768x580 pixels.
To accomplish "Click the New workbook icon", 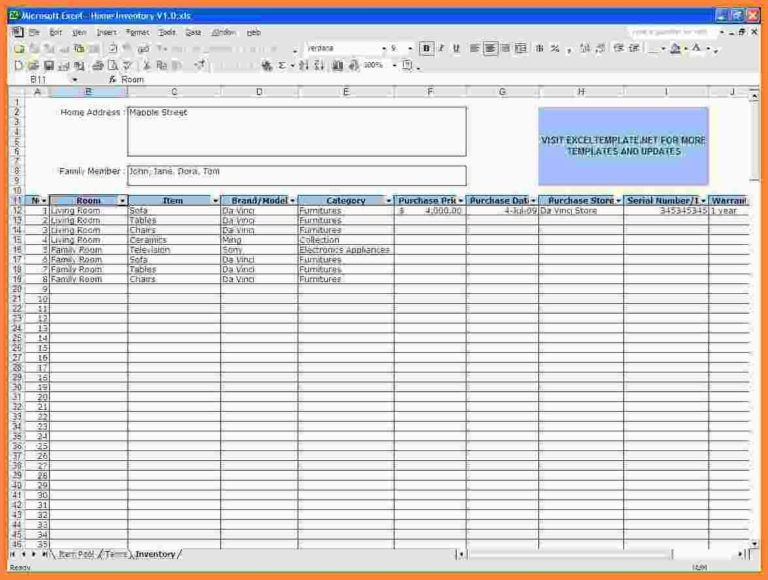I will click(19, 66).
